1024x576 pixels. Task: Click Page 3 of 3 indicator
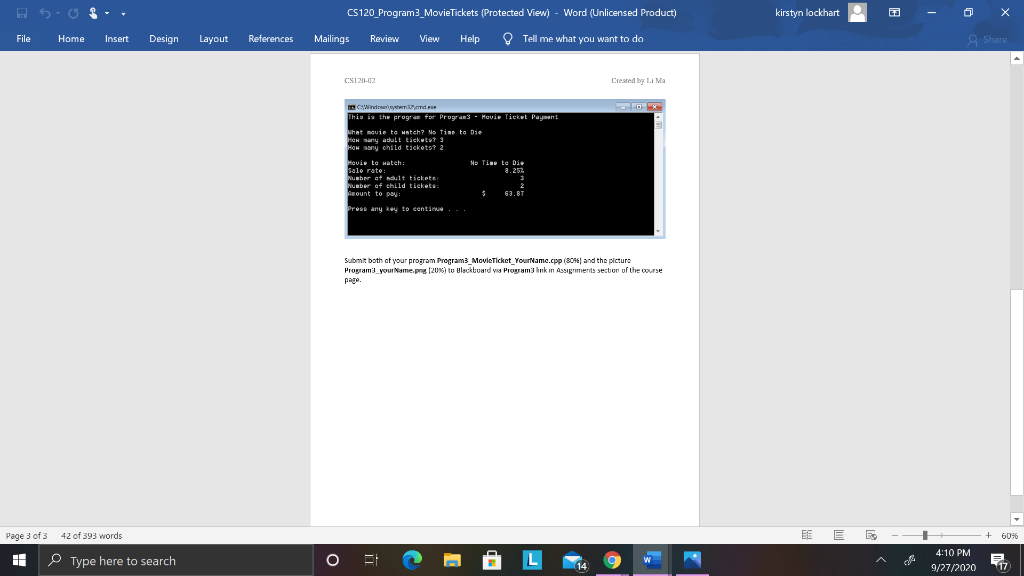[25, 535]
